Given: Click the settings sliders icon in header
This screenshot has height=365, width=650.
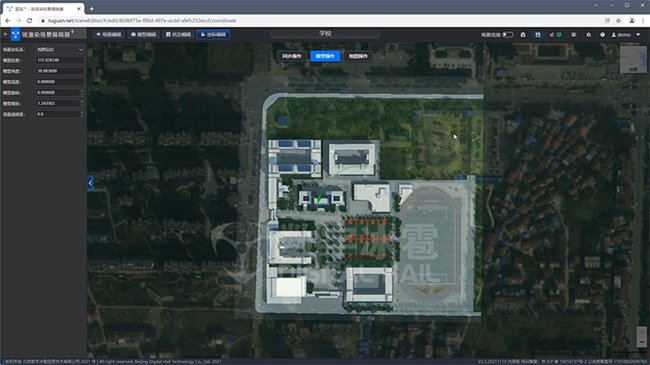Looking at the screenshot, I should coord(574,35).
